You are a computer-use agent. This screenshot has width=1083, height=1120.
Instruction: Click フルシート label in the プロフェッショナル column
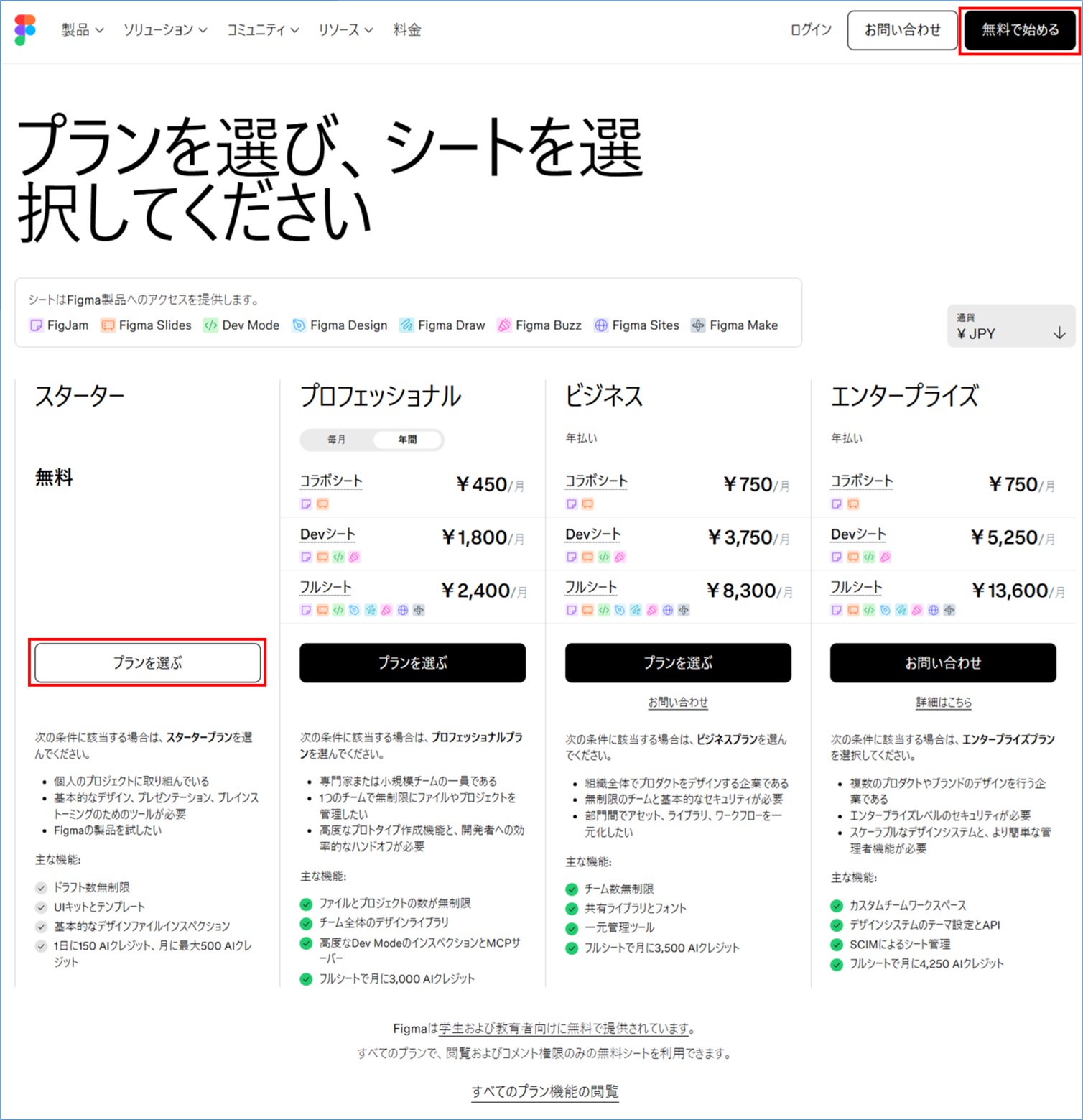point(325,587)
